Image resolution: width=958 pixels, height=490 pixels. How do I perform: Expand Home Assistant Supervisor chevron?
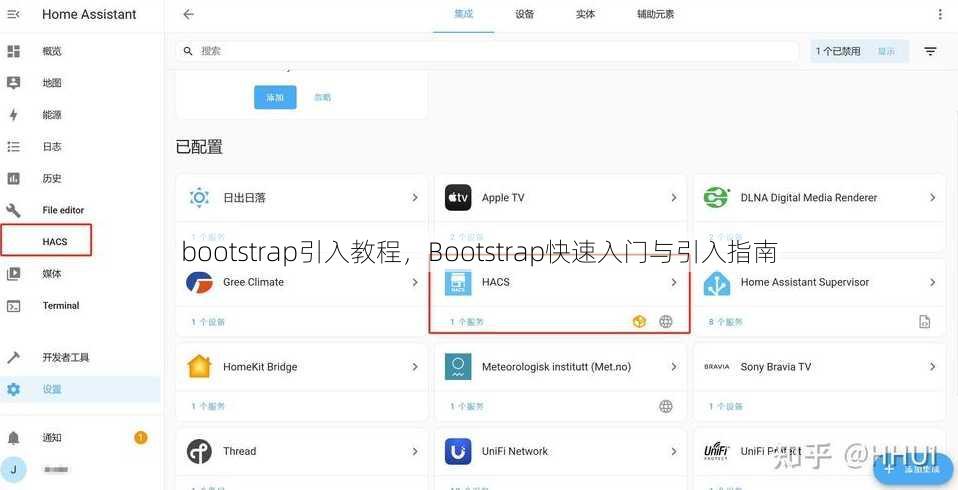point(932,282)
